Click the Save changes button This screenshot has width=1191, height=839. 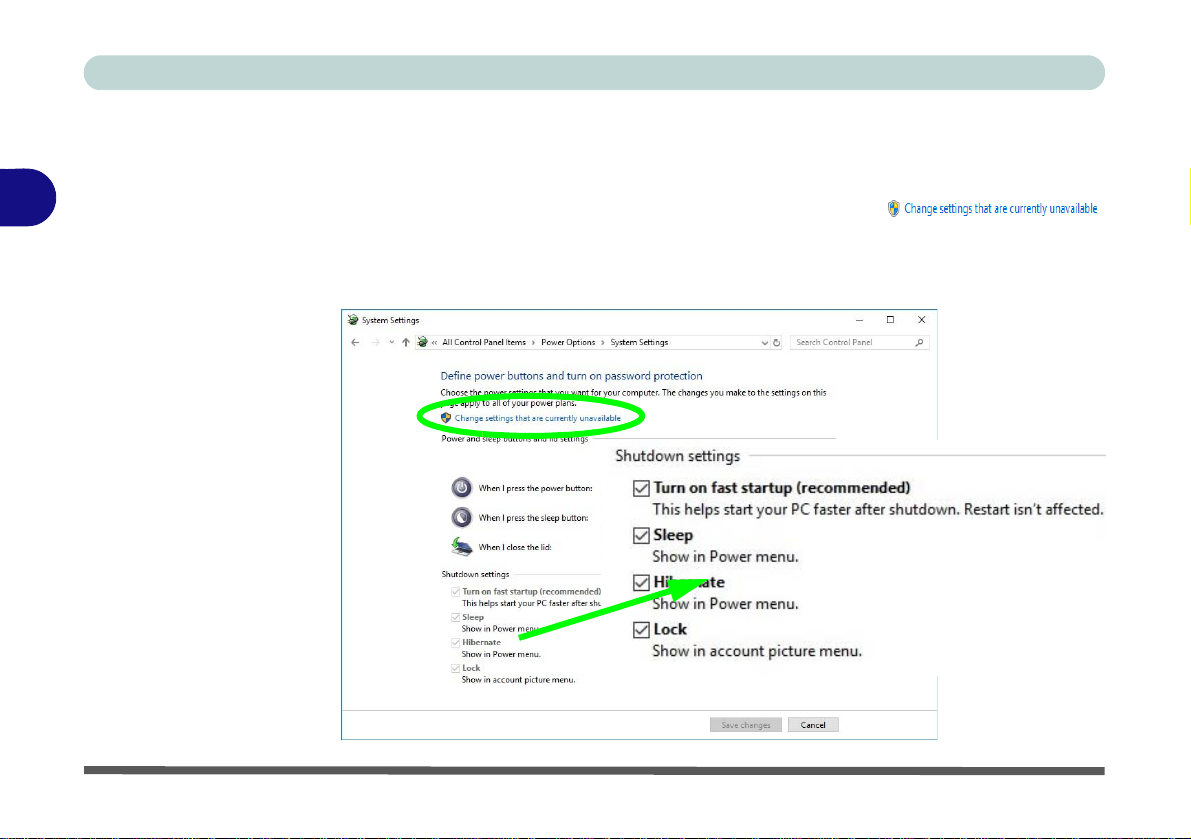tap(746, 725)
